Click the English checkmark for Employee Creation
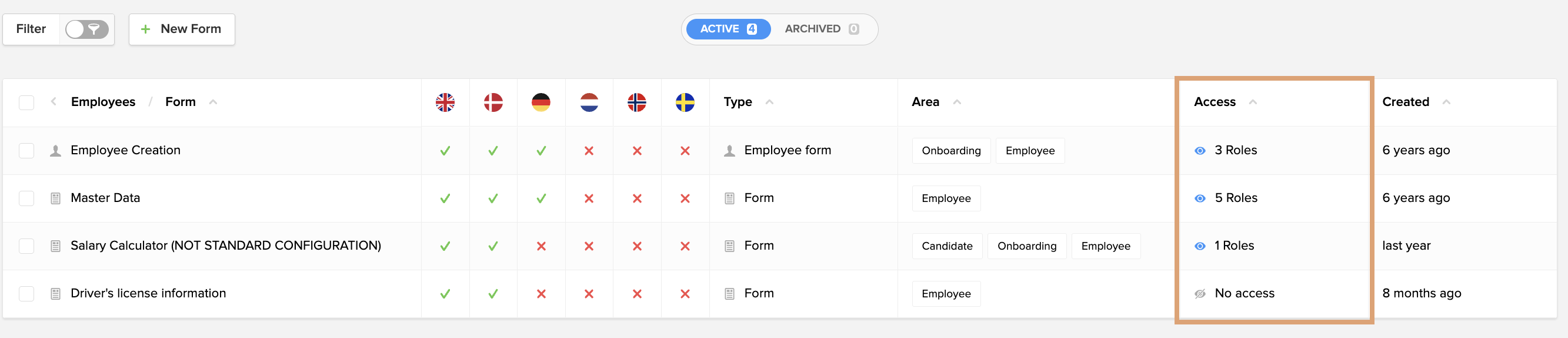 tap(445, 150)
